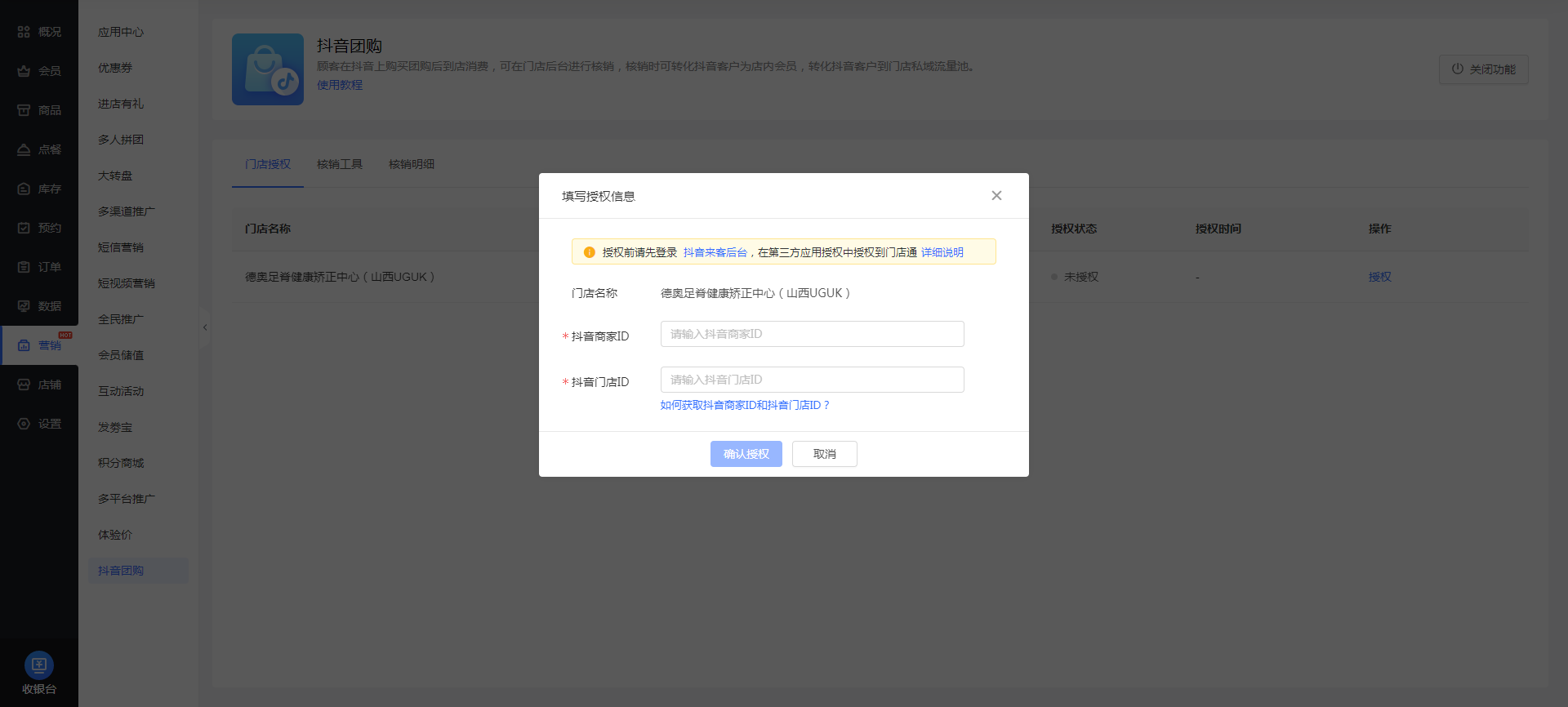The width and height of the screenshot is (1568, 707).
Task: Open 订单 orders section
Action: click(x=39, y=267)
